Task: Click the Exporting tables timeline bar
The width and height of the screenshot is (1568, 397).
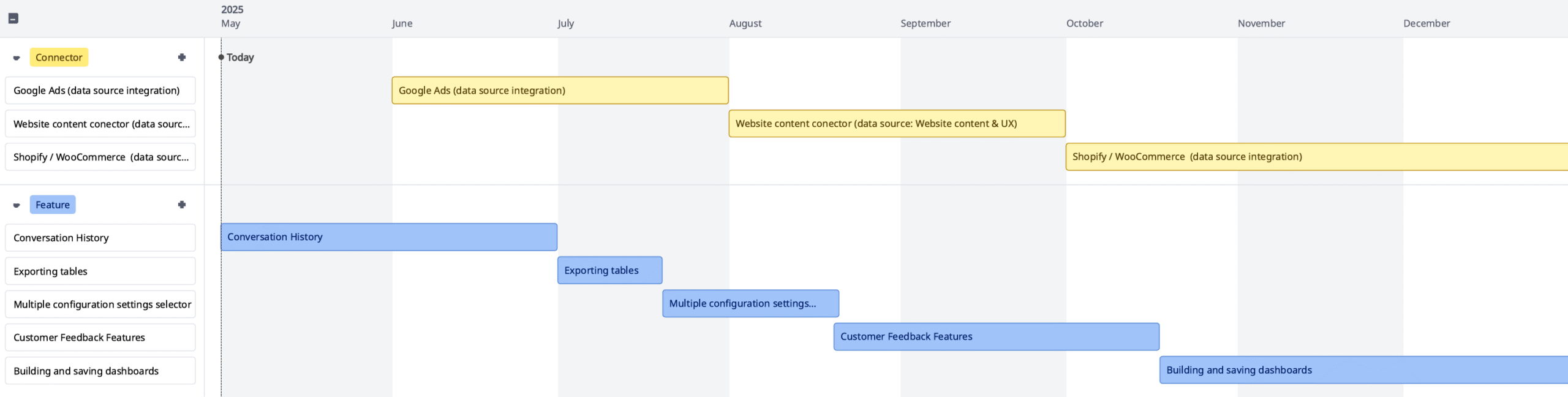Action: pos(609,270)
